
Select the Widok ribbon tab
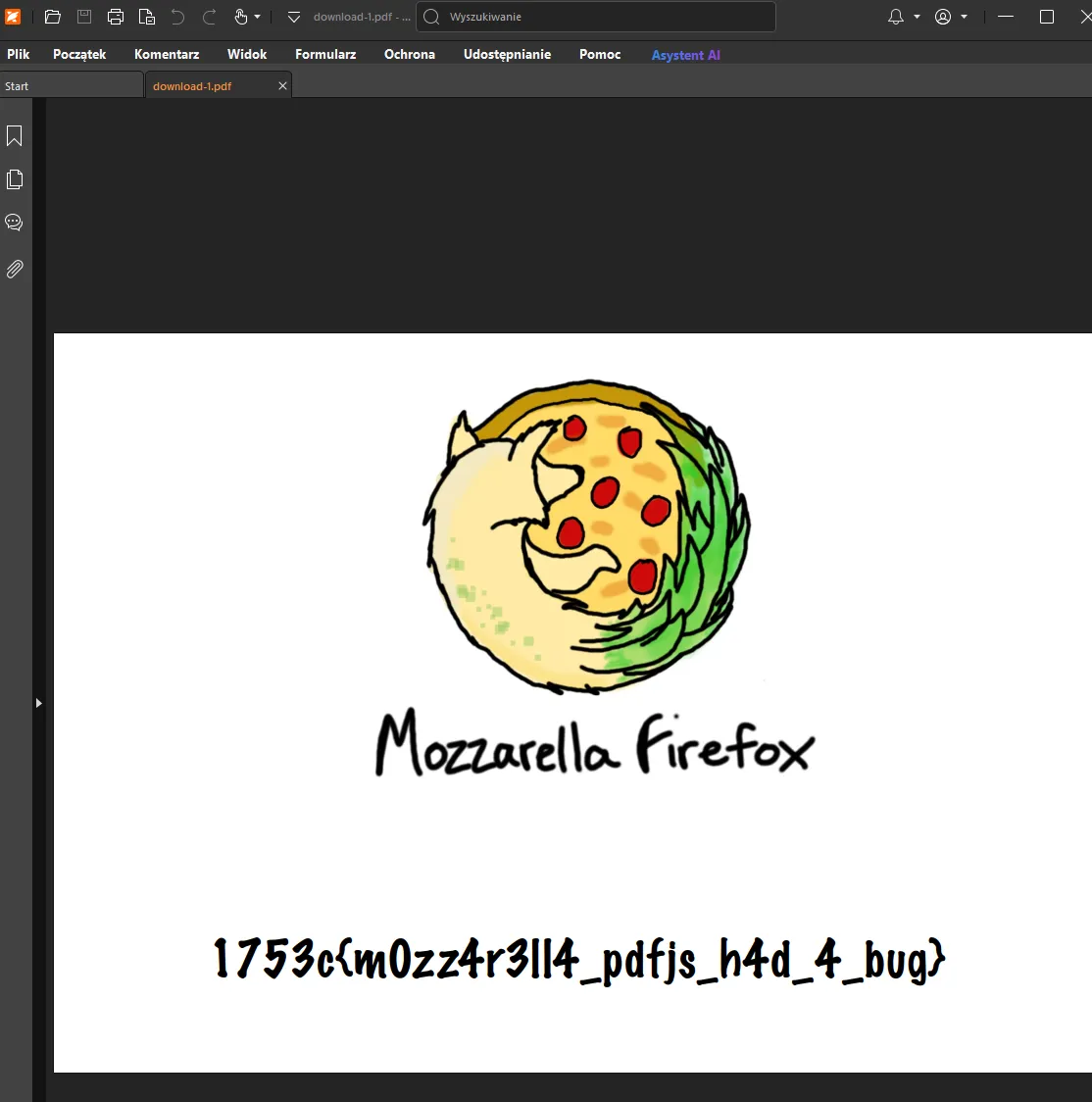click(x=247, y=54)
